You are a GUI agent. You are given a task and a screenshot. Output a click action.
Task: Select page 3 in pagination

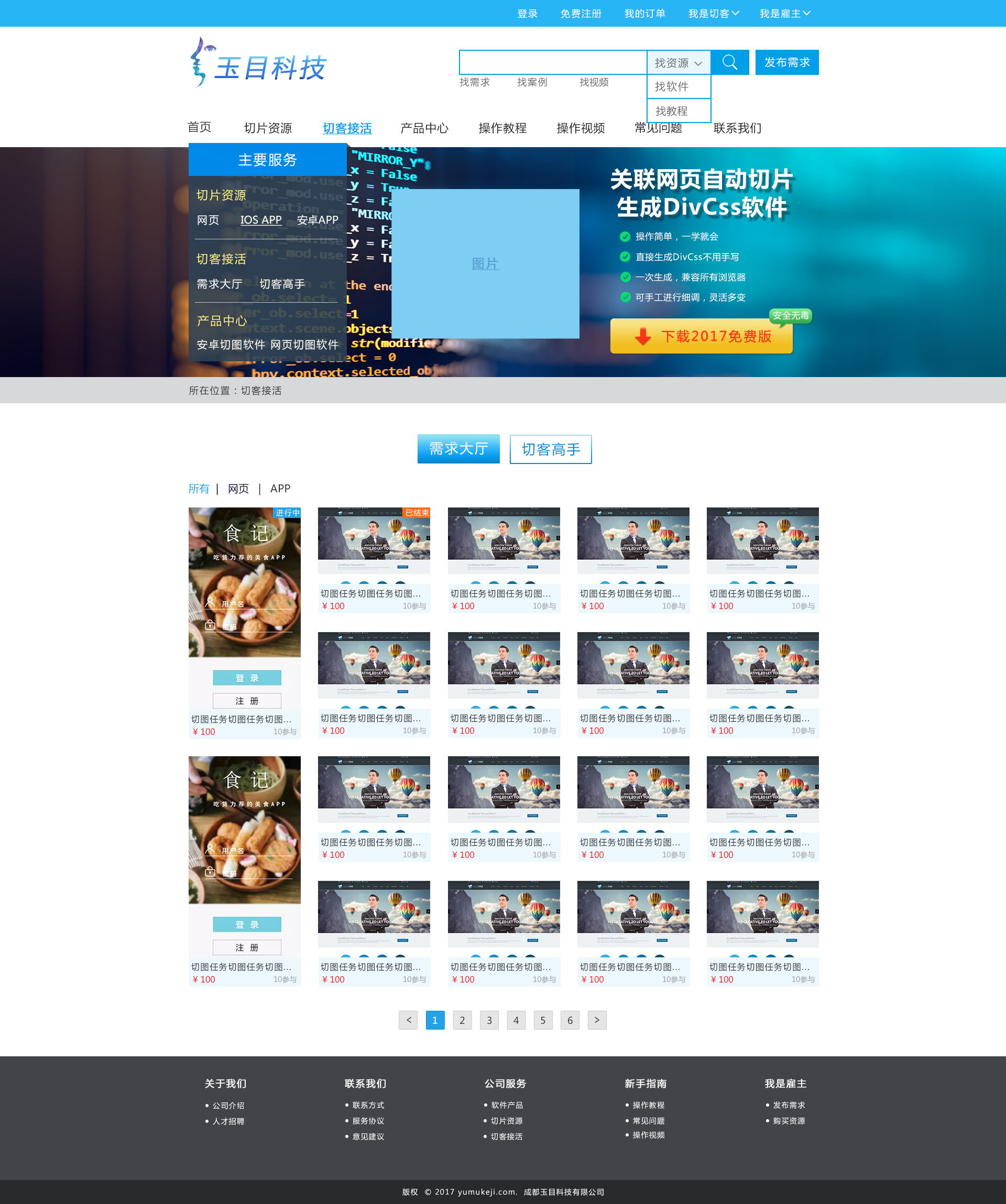[x=489, y=1020]
